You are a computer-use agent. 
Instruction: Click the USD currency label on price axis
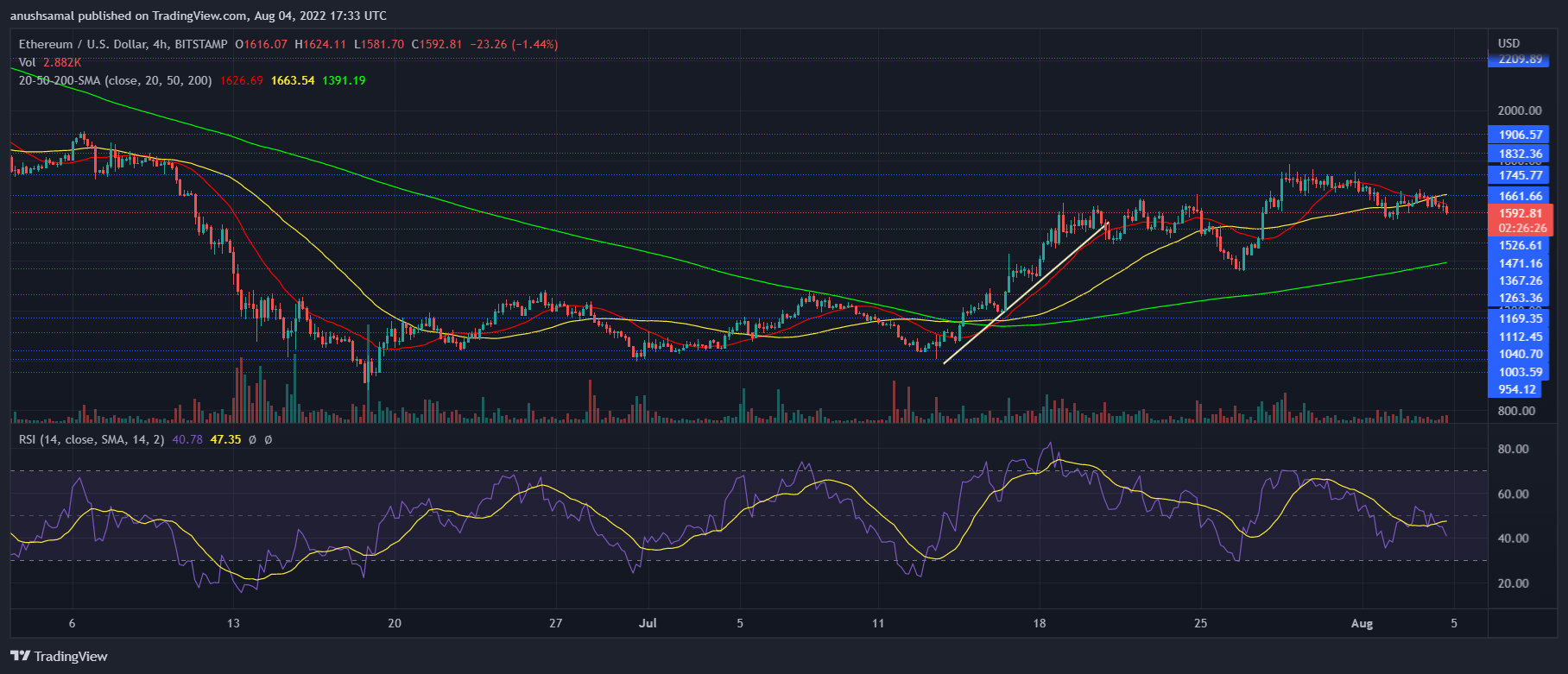point(1509,43)
